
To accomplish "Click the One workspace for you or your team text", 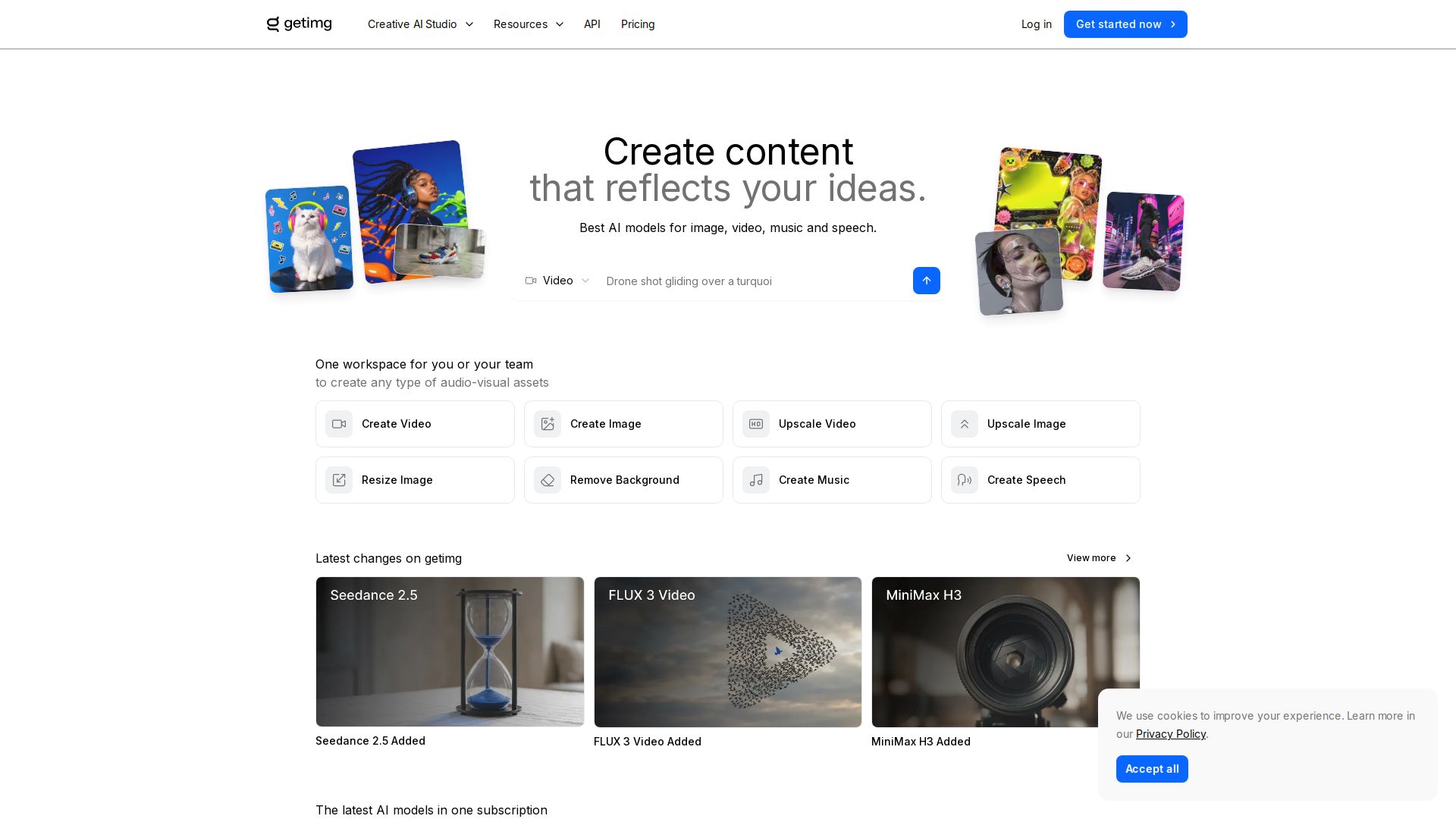I will [424, 364].
